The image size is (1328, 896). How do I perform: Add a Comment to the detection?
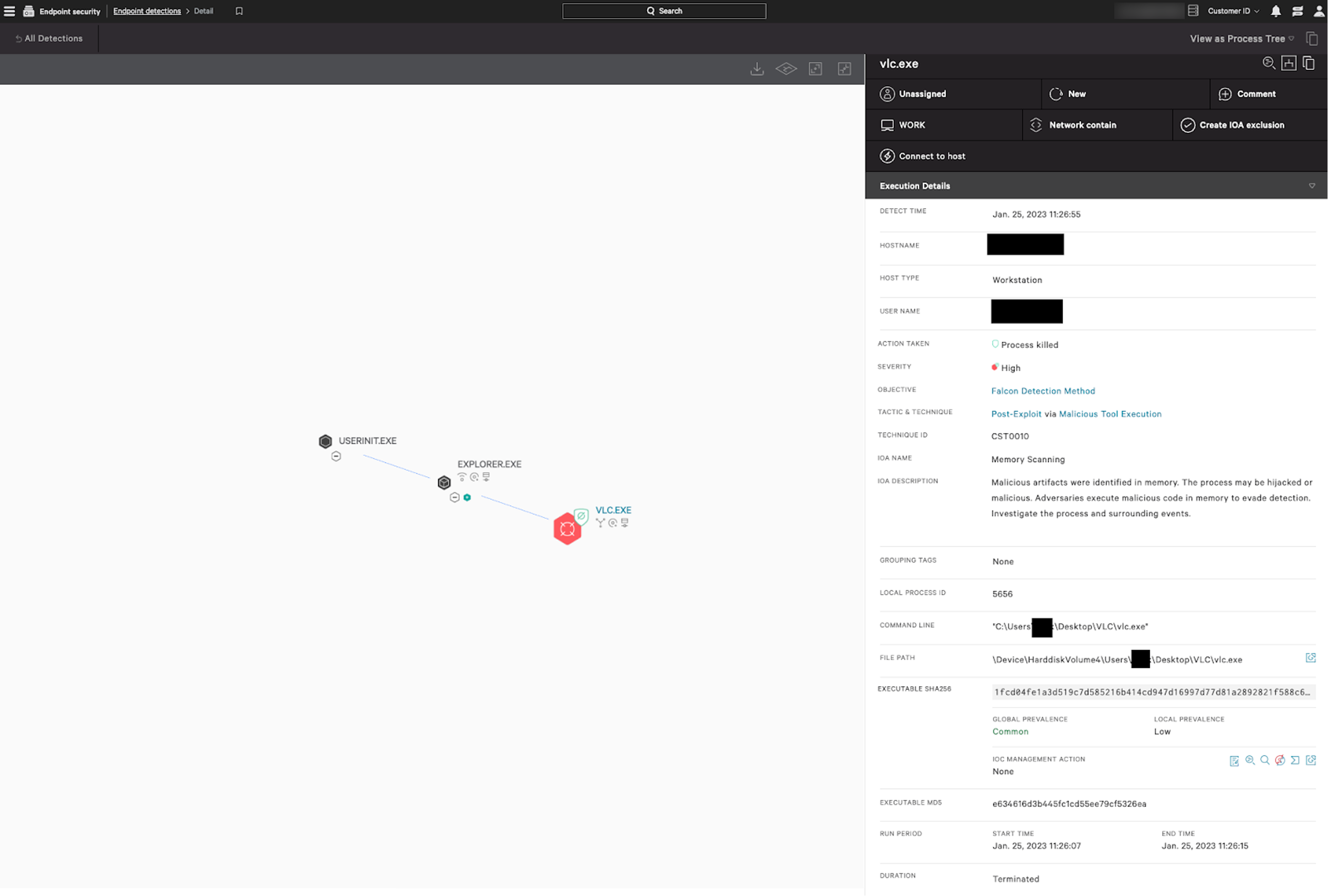[x=1268, y=95]
